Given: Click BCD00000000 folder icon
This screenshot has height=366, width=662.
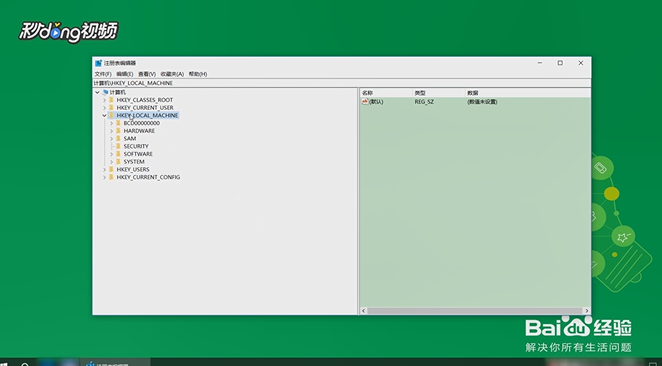Looking at the screenshot, I should tap(118, 123).
